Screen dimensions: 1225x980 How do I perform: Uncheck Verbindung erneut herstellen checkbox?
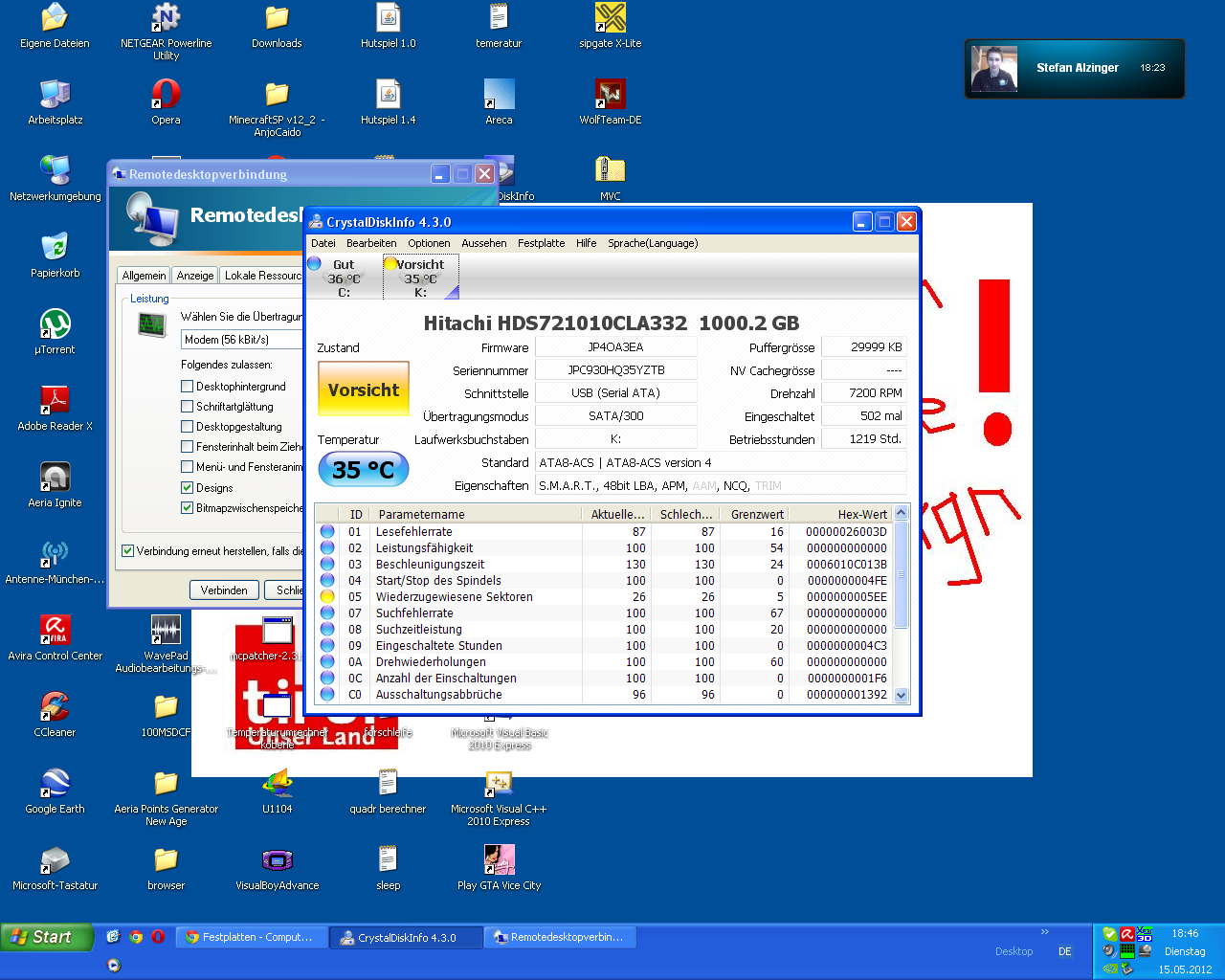pyautogui.click(x=127, y=551)
